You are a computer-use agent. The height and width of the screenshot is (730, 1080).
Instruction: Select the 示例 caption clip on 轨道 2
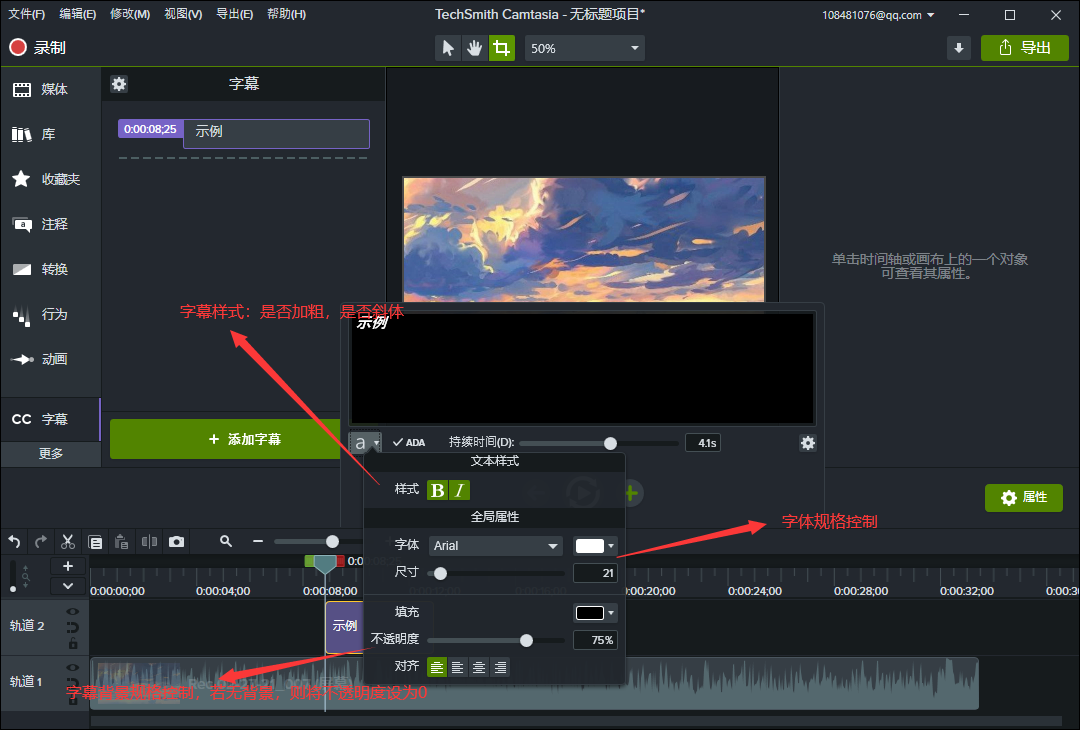tap(345, 627)
